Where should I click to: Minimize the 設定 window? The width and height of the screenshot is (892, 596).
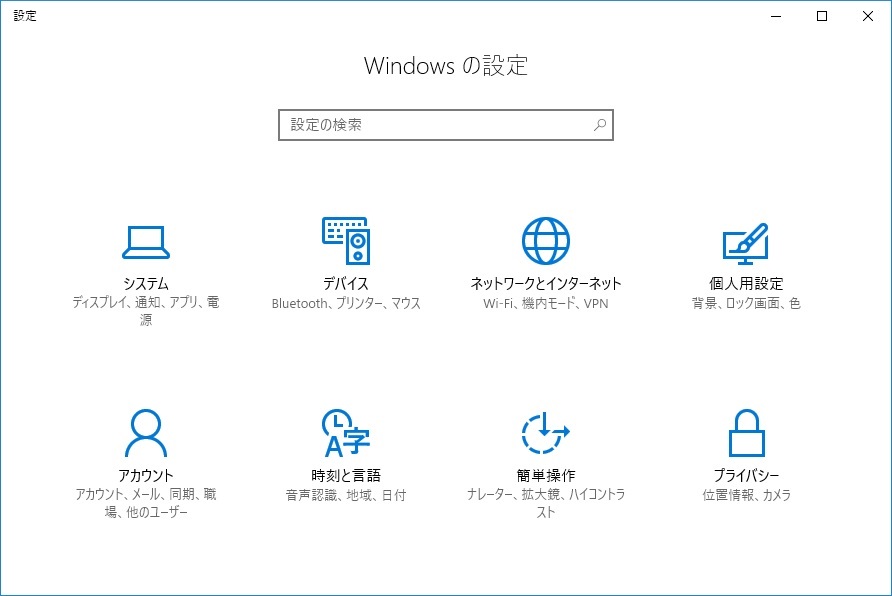click(776, 16)
